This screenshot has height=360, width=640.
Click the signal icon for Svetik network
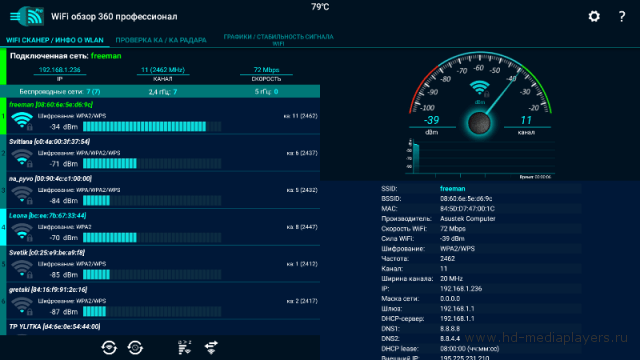point(22,269)
